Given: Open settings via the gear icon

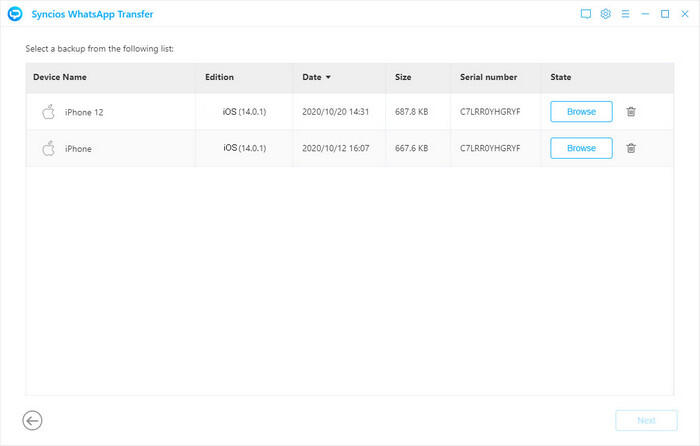Looking at the screenshot, I should click(605, 14).
